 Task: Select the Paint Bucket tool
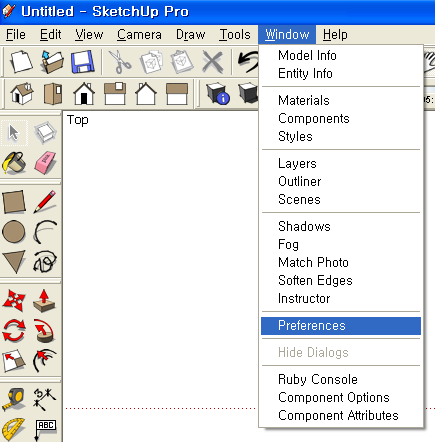14,163
